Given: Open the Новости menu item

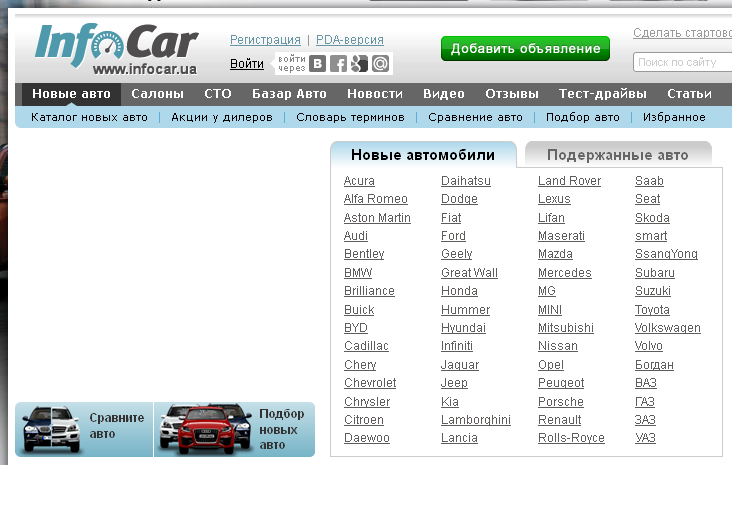Looking at the screenshot, I should tap(374, 94).
